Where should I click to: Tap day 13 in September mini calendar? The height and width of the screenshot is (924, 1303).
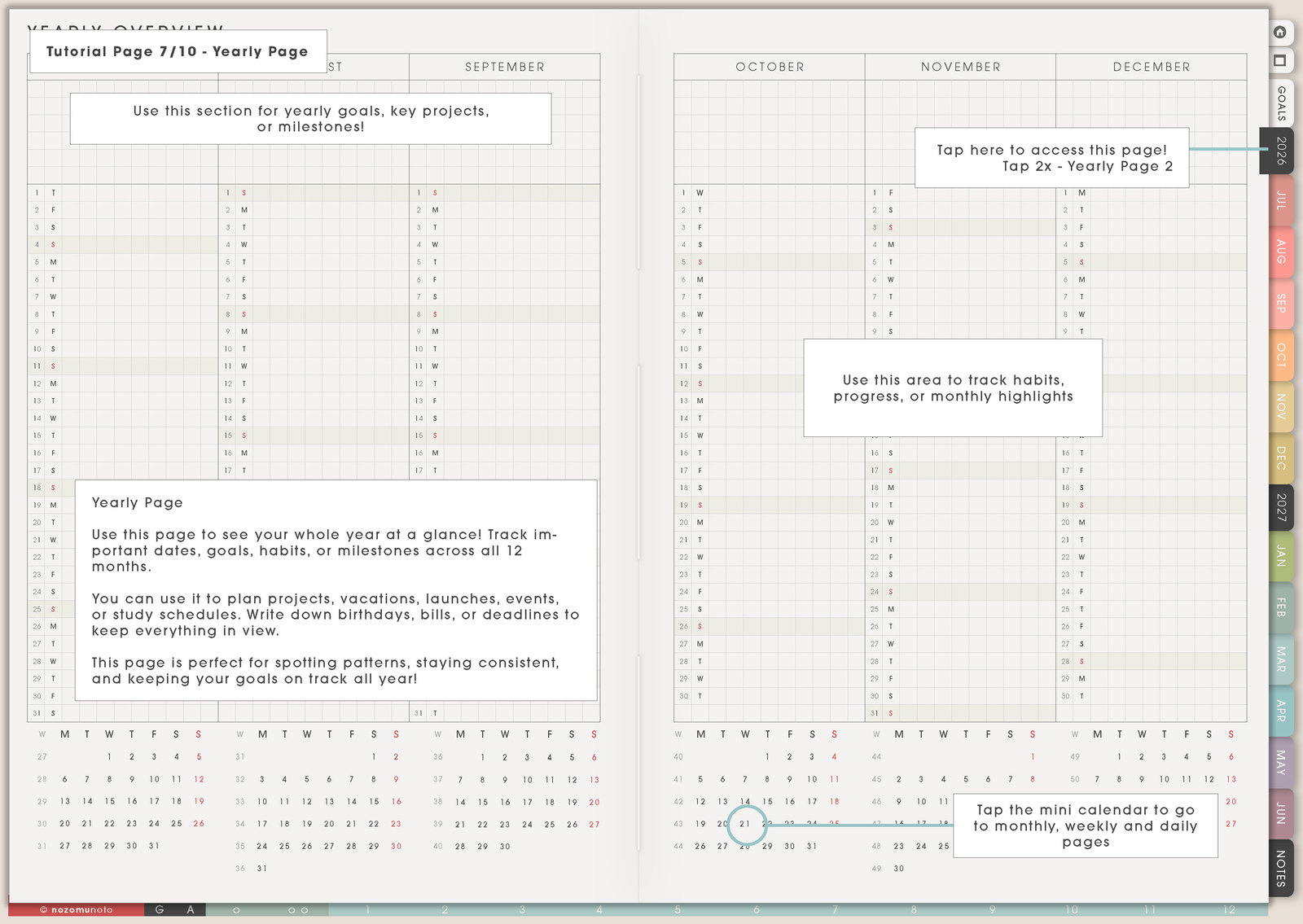point(594,780)
